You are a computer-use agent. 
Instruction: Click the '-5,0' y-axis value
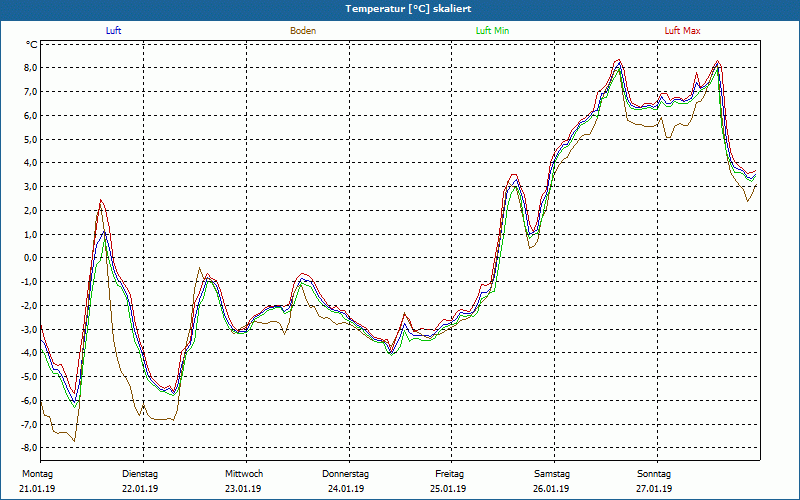(x=29, y=377)
